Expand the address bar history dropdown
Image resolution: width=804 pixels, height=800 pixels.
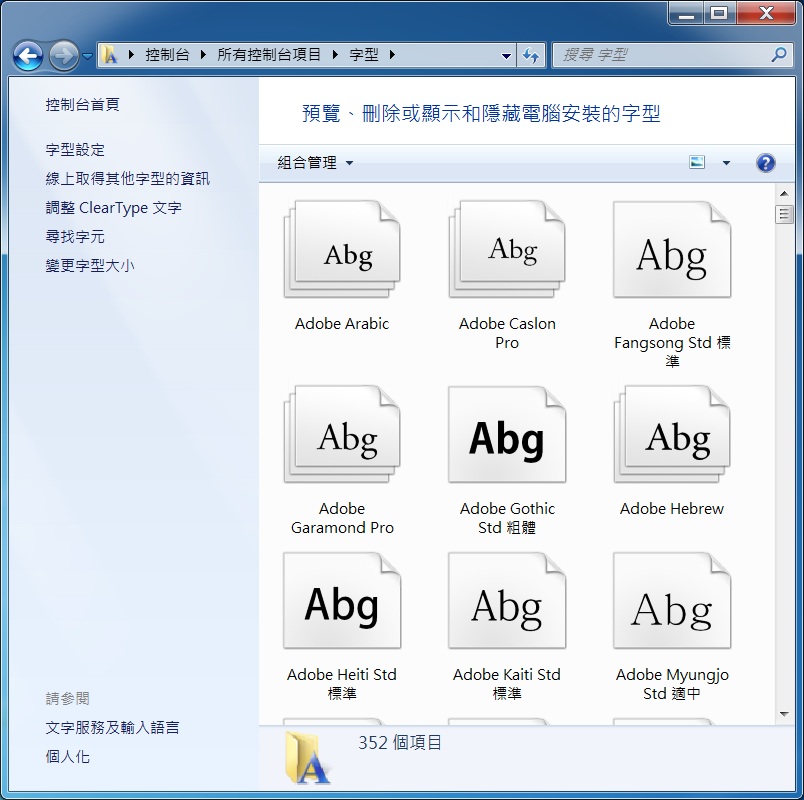click(x=506, y=55)
